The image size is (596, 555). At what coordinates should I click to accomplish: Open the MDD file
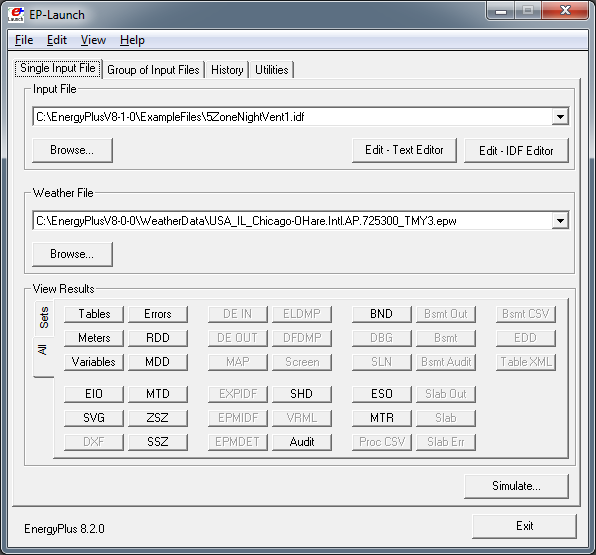point(158,362)
